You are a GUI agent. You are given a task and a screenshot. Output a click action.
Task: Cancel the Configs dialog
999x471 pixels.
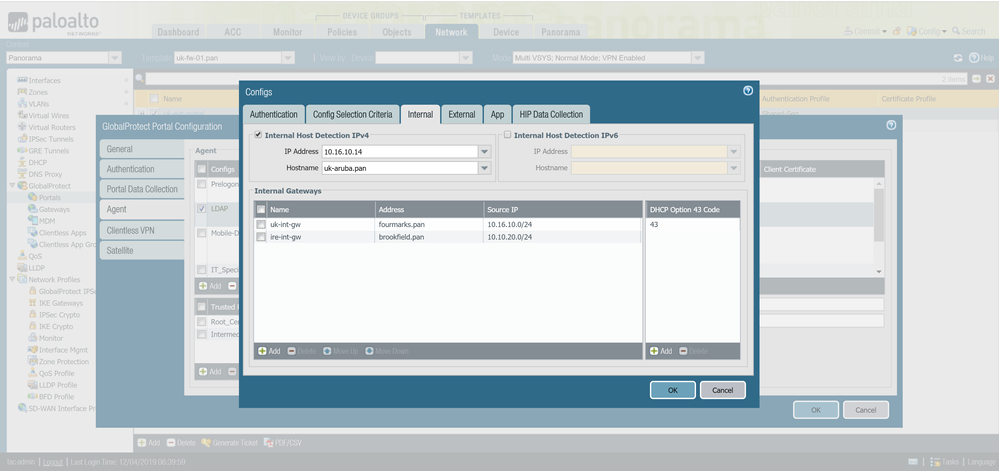tap(722, 390)
